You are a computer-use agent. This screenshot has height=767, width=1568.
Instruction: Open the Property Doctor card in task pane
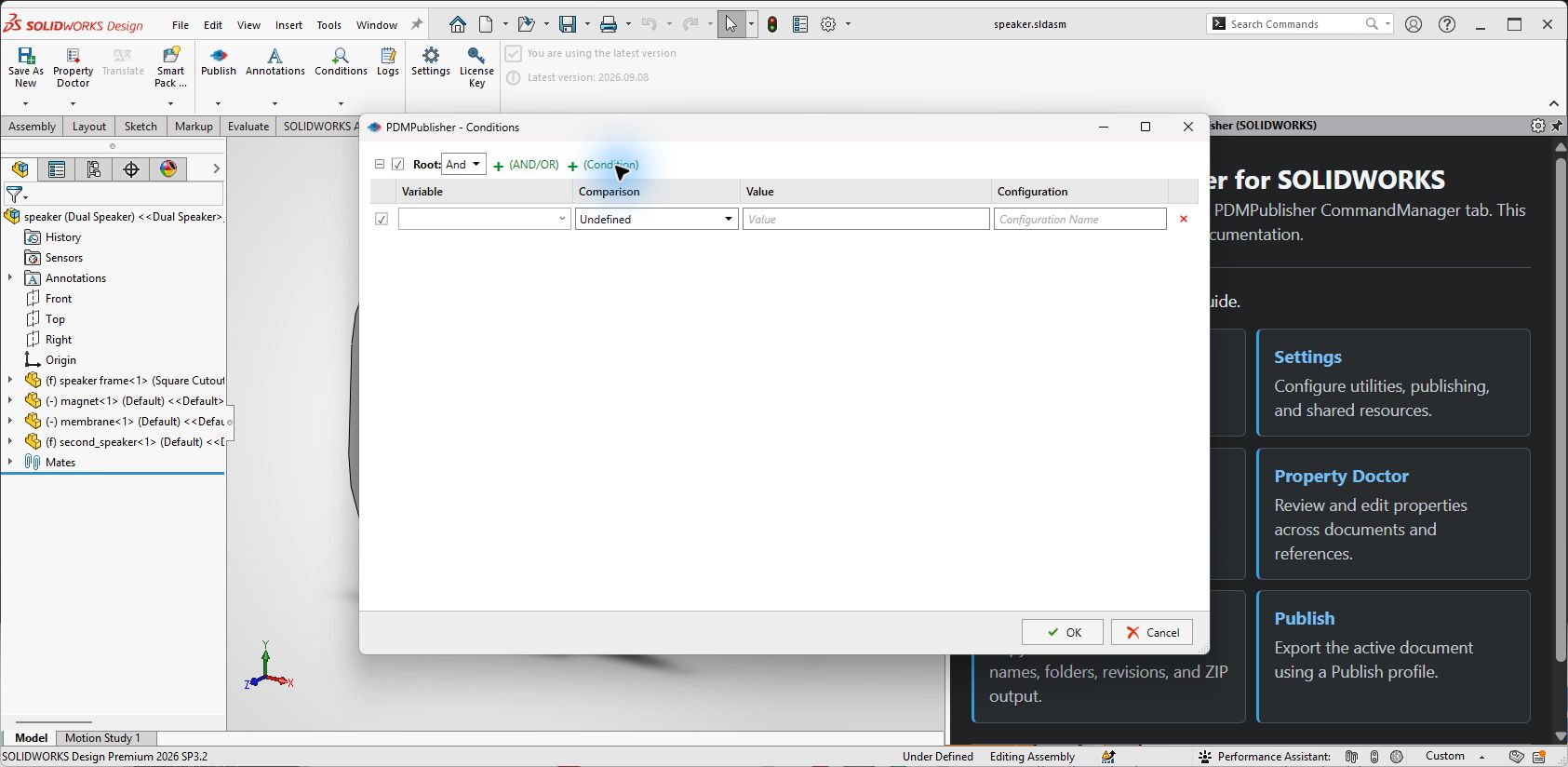point(1393,514)
